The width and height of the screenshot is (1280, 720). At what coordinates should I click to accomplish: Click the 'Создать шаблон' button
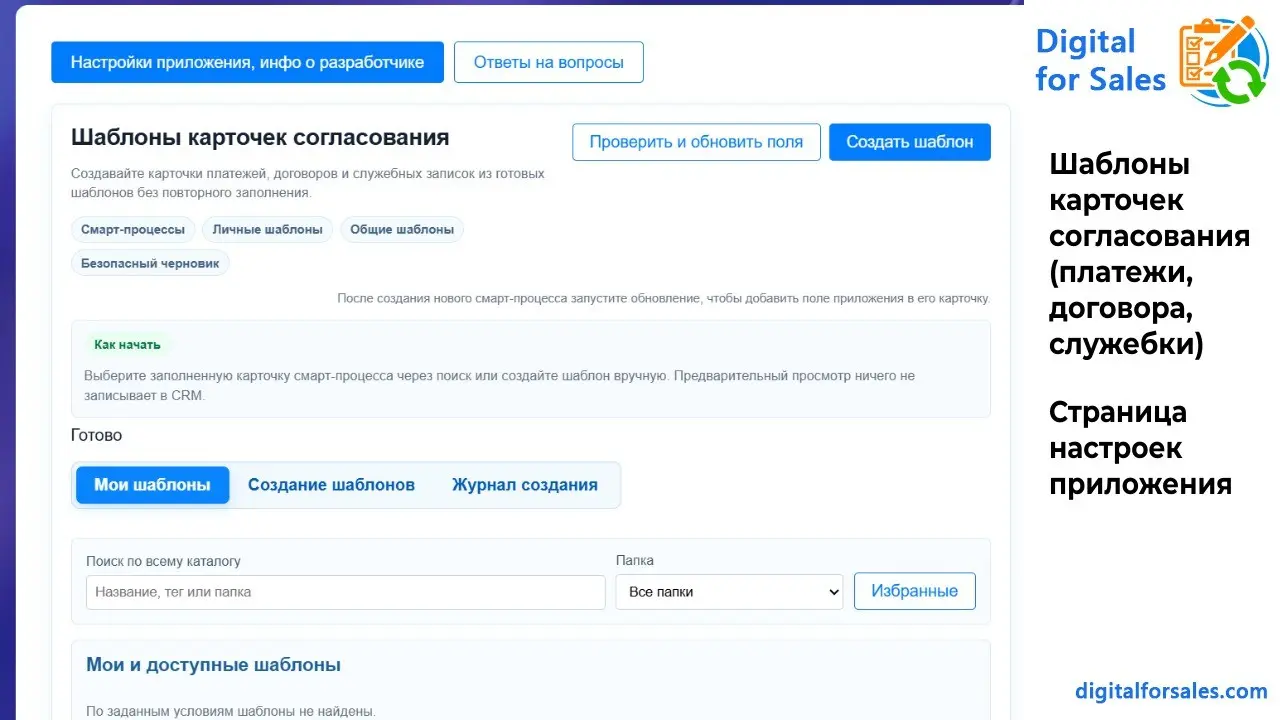[909, 142]
